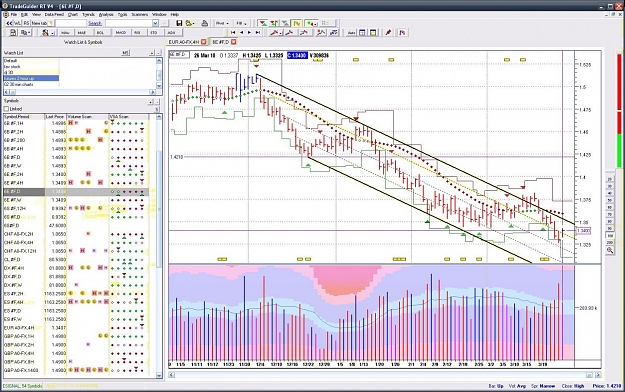The height and width of the screenshot is (392, 625).
Task: Open the Help menu
Action: (175, 14)
